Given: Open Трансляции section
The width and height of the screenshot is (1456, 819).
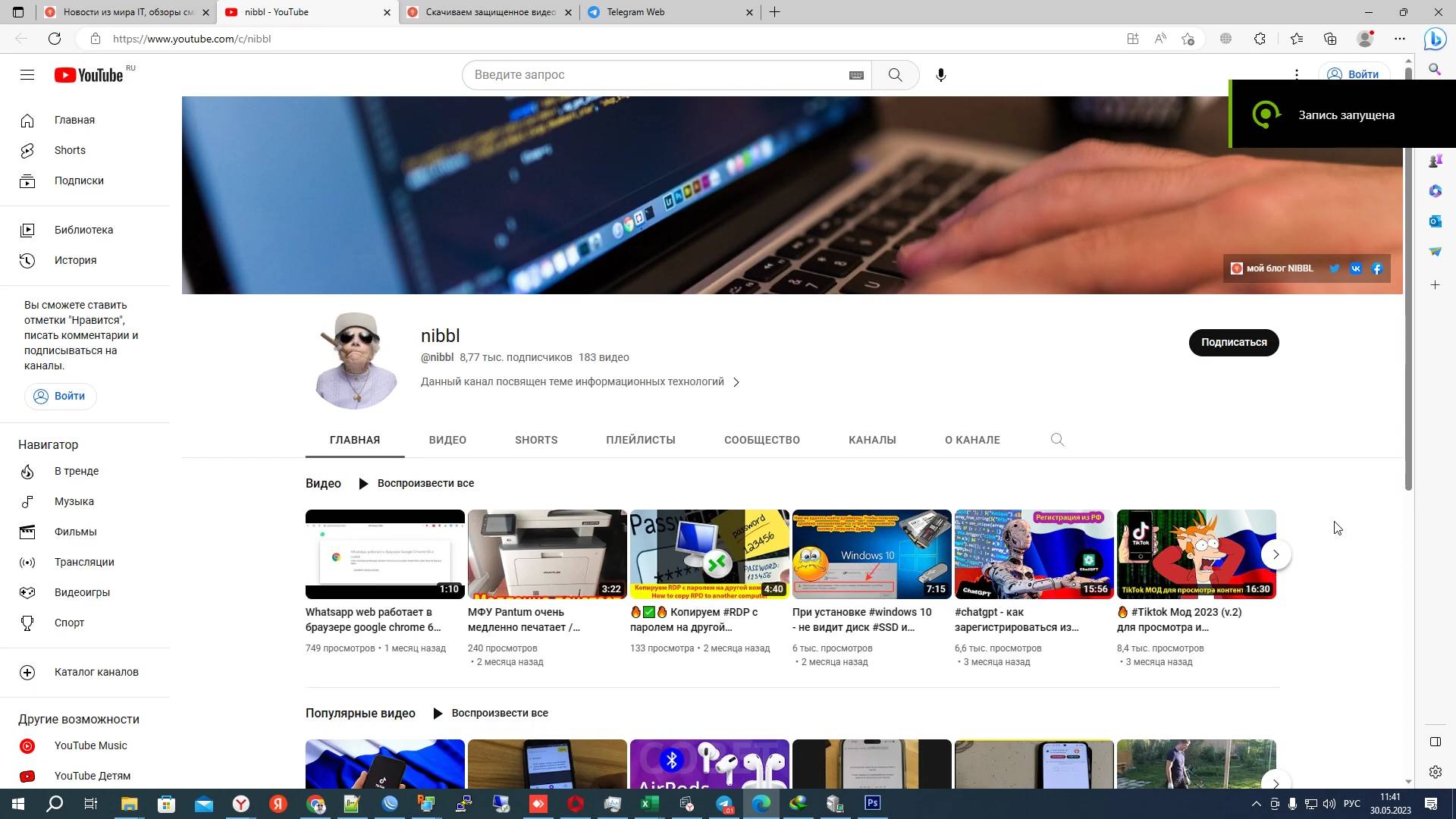Looking at the screenshot, I should [x=85, y=562].
